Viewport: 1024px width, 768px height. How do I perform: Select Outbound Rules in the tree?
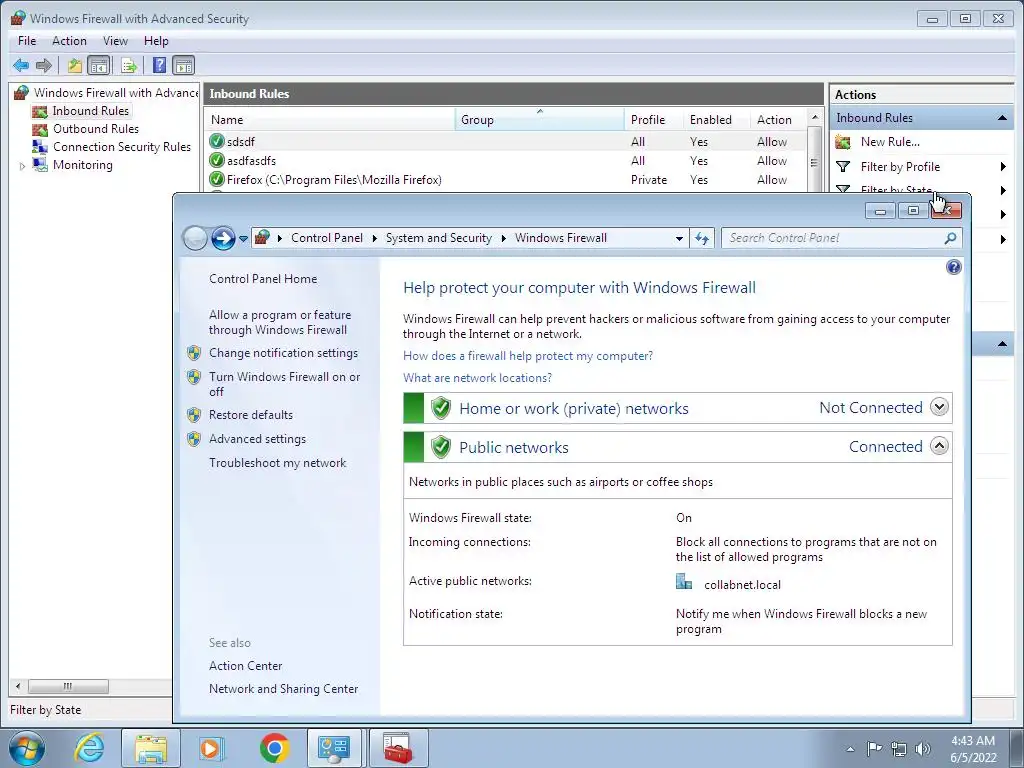pos(96,129)
